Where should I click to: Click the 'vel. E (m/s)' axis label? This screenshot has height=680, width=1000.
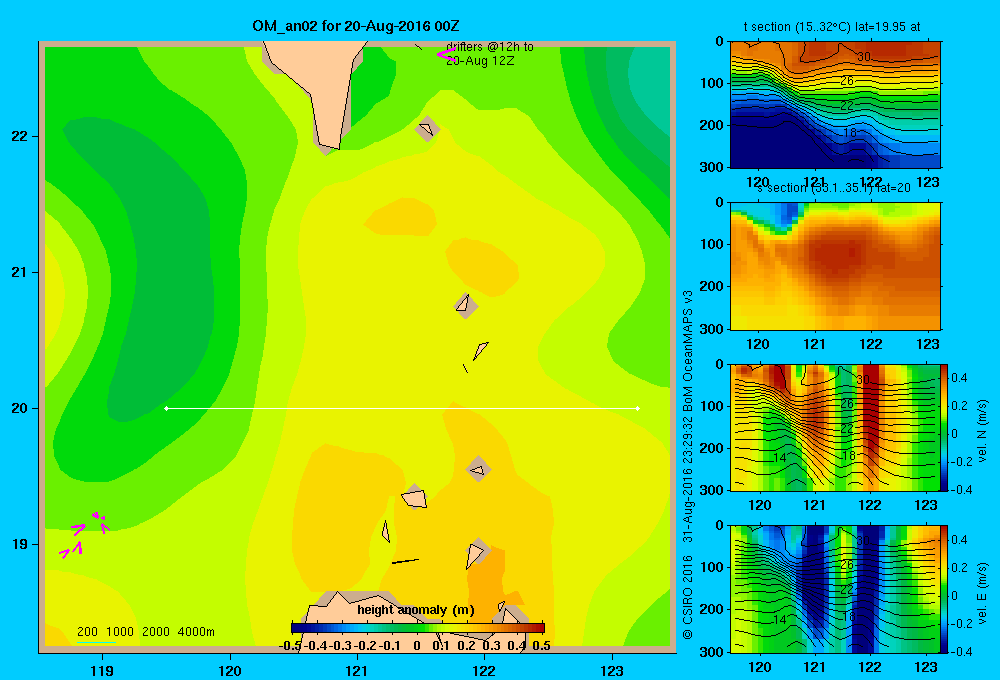tap(983, 593)
